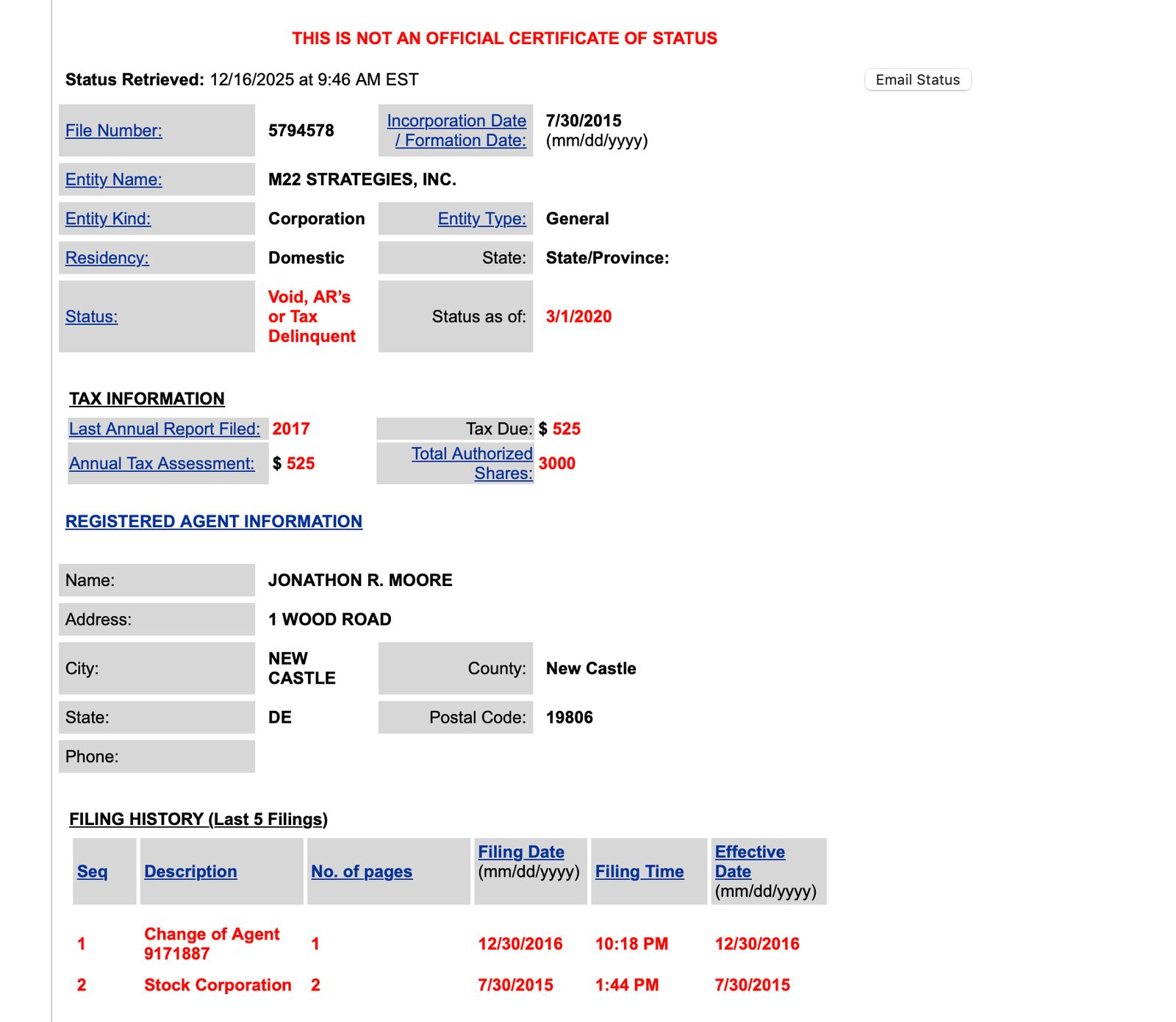Click the Total Authorized Shares link
The image size is (1176, 1022).
coord(472,463)
